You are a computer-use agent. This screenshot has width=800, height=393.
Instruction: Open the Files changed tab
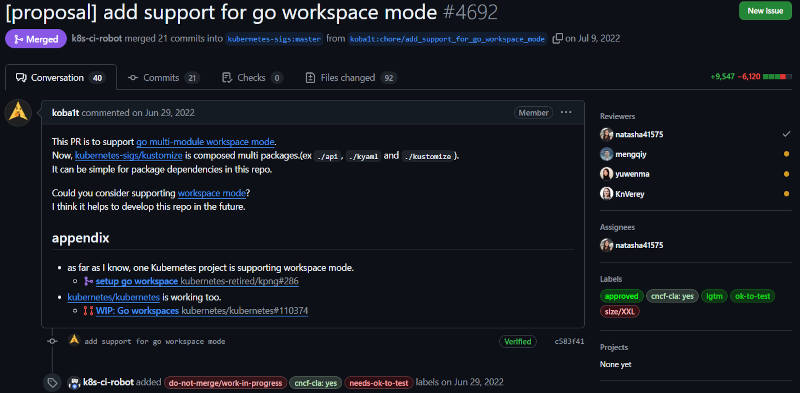click(351, 78)
